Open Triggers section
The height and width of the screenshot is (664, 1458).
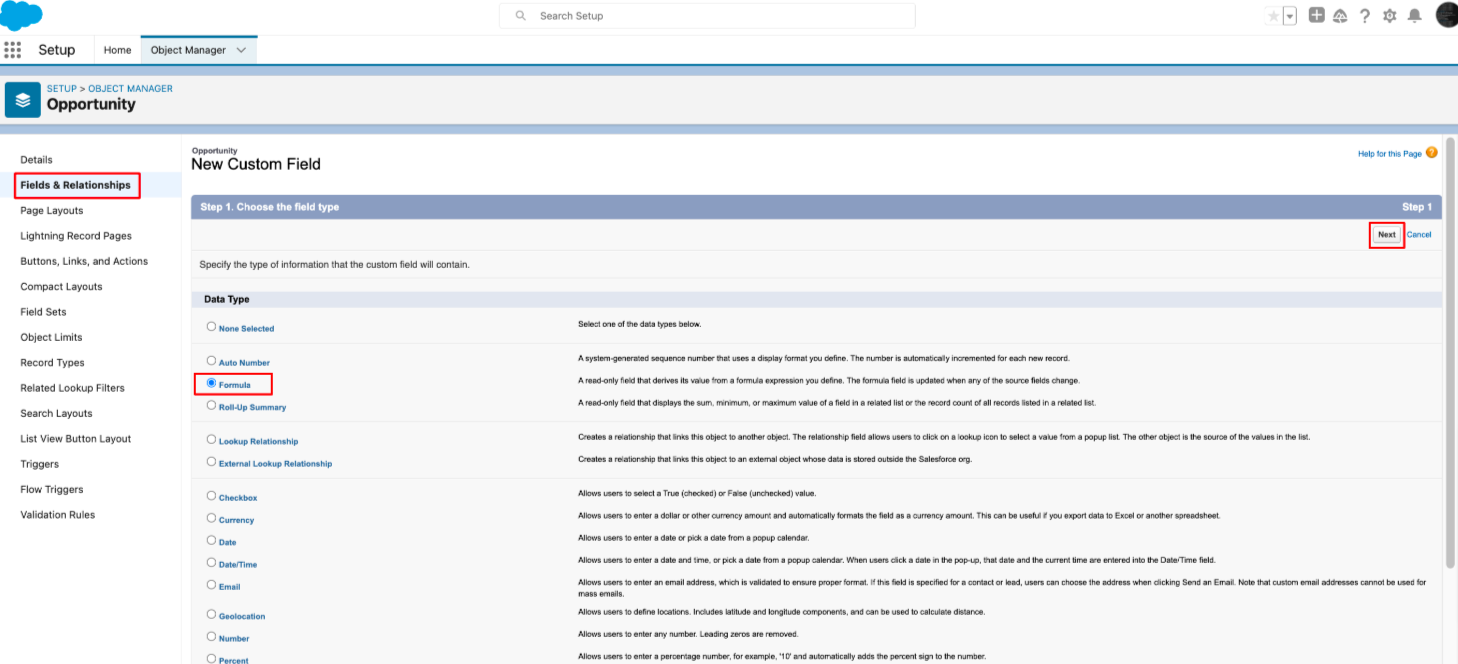click(x=39, y=464)
